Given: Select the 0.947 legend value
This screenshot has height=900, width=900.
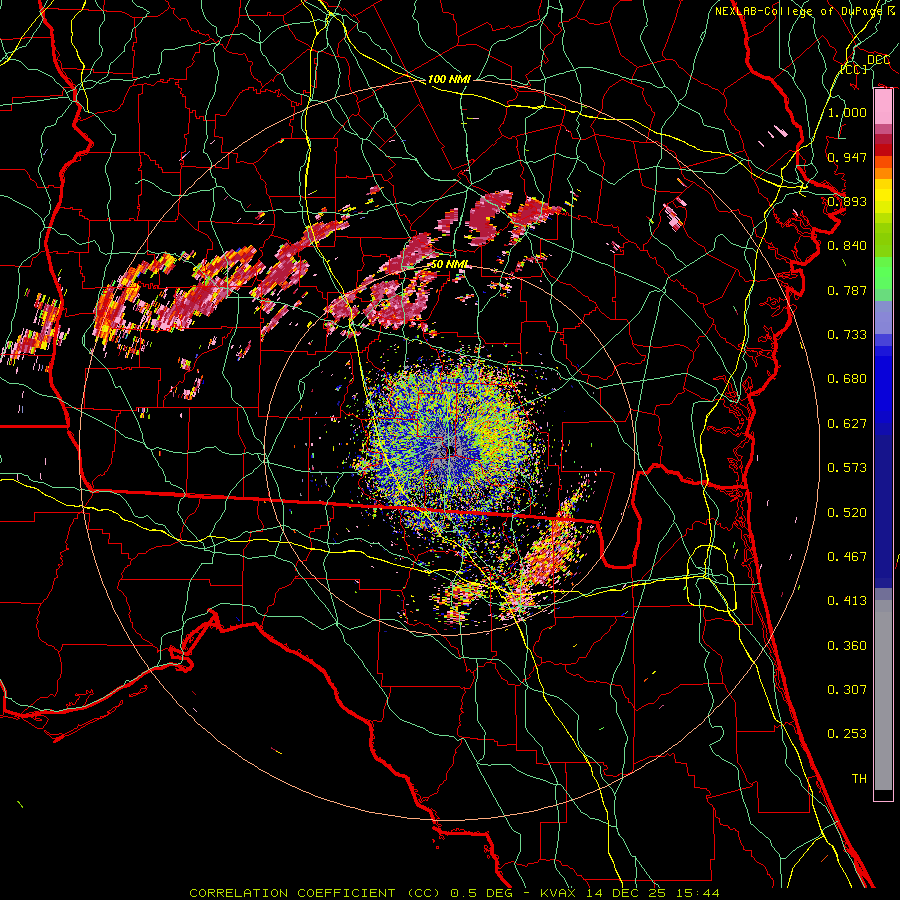Looking at the screenshot, I should coord(847,157).
